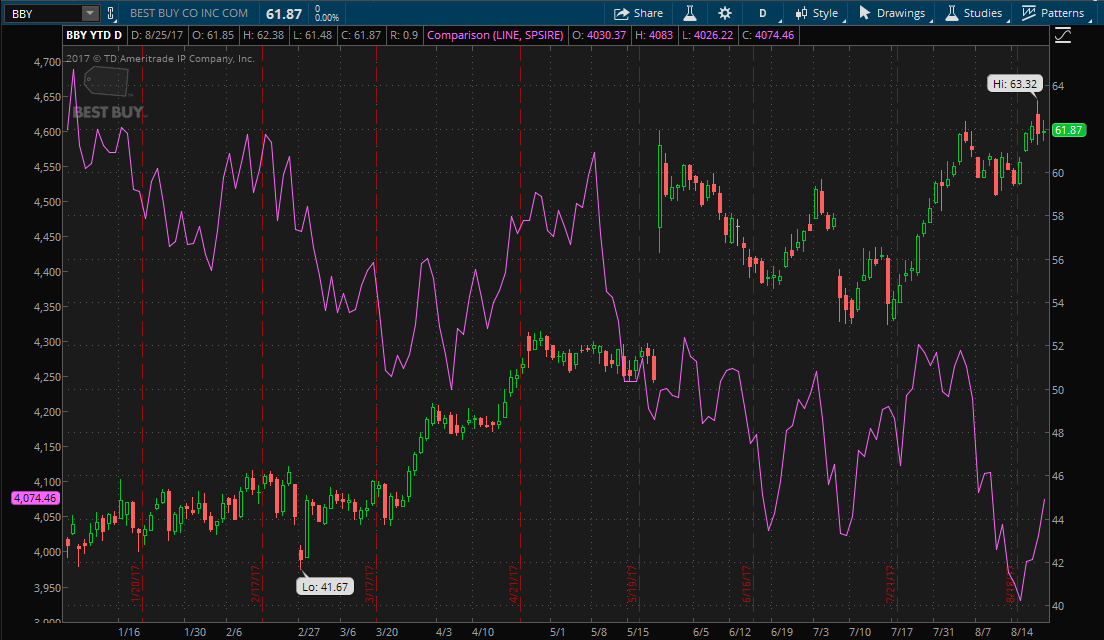Click the L: 61.48 low value
The image size is (1104, 640).
[311, 35]
